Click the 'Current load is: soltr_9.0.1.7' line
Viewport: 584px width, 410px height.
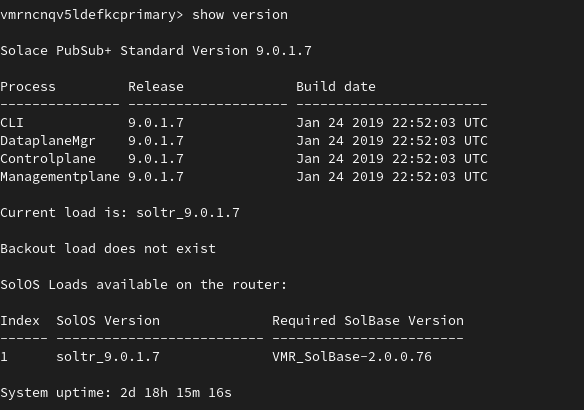click(x=120, y=213)
